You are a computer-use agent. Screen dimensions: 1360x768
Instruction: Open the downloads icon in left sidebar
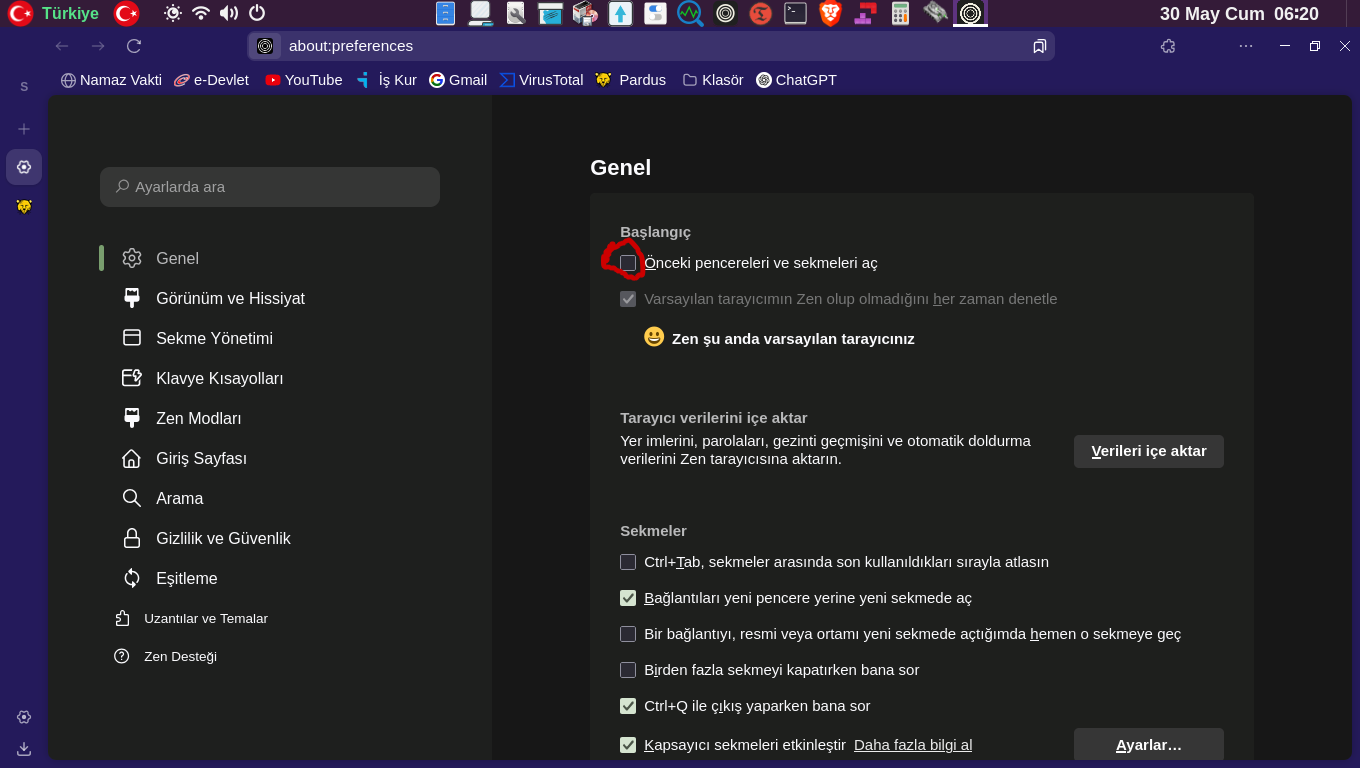[x=24, y=749]
